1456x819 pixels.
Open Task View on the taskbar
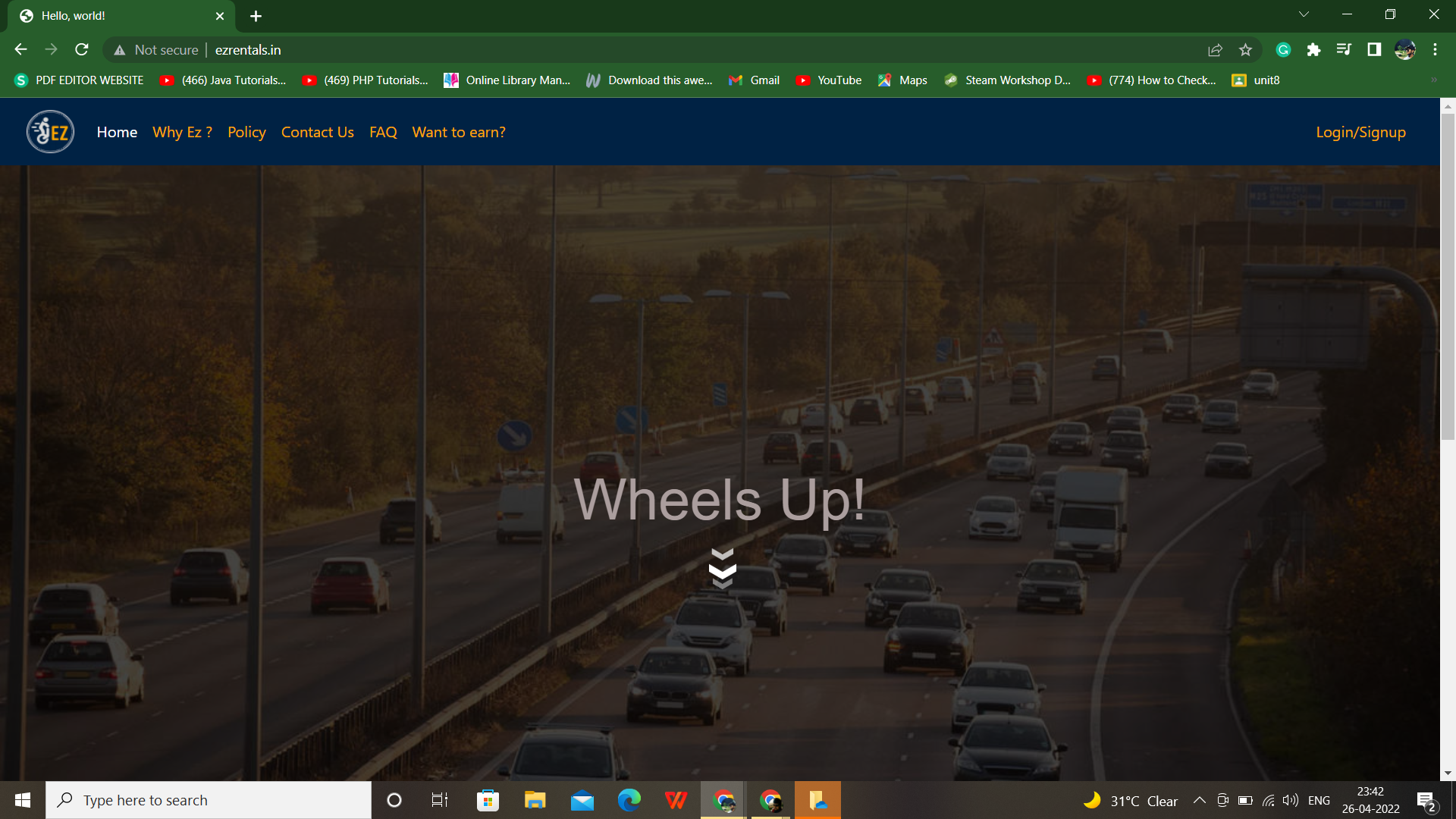440,800
